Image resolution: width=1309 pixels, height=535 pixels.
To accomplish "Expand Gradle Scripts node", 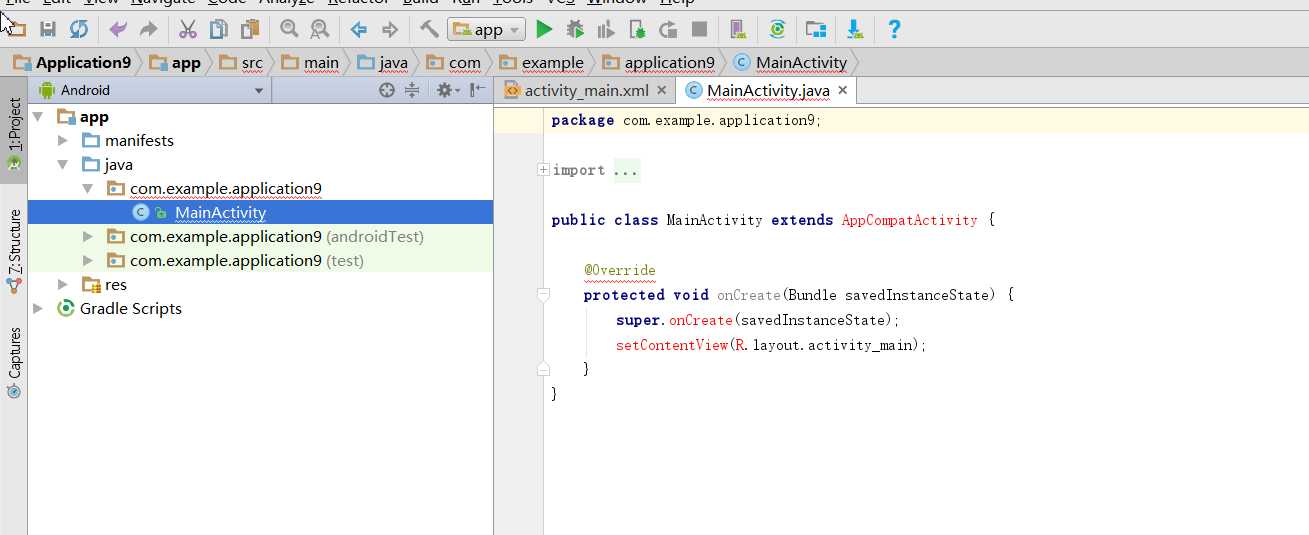I will click(38, 309).
